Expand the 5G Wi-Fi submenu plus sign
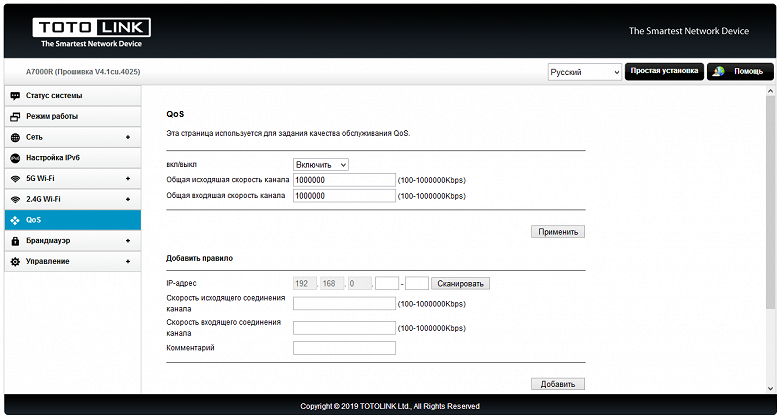Viewport: 780px width, 418px height. [x=128, y=179]
